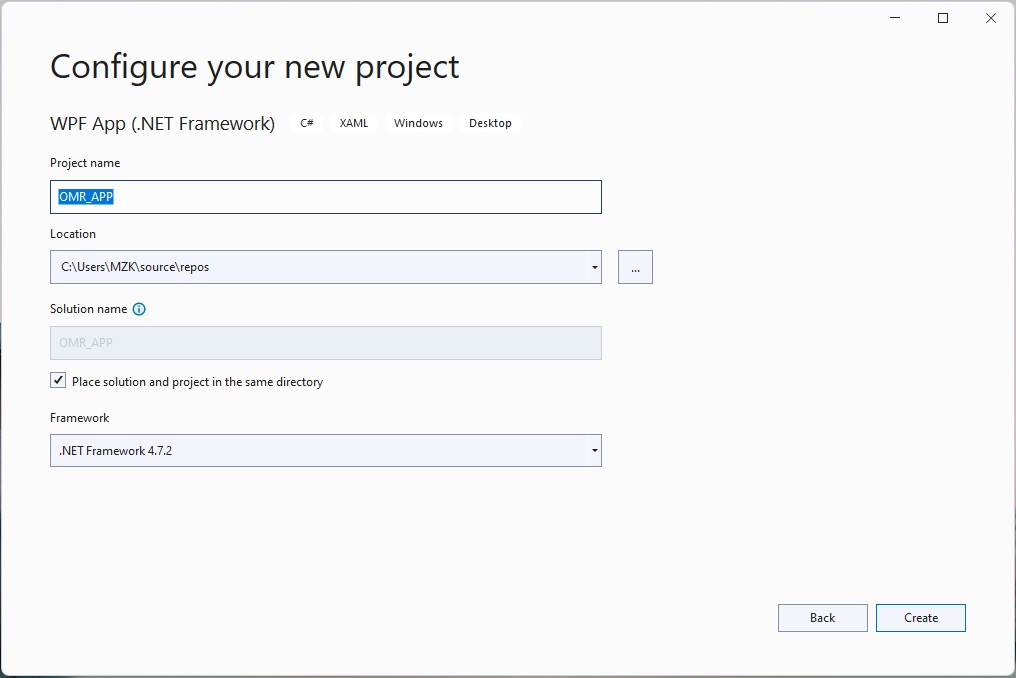The image size is (1016, 678).
Task: Select the Windows platform tag
Action: tap(417, 122)
